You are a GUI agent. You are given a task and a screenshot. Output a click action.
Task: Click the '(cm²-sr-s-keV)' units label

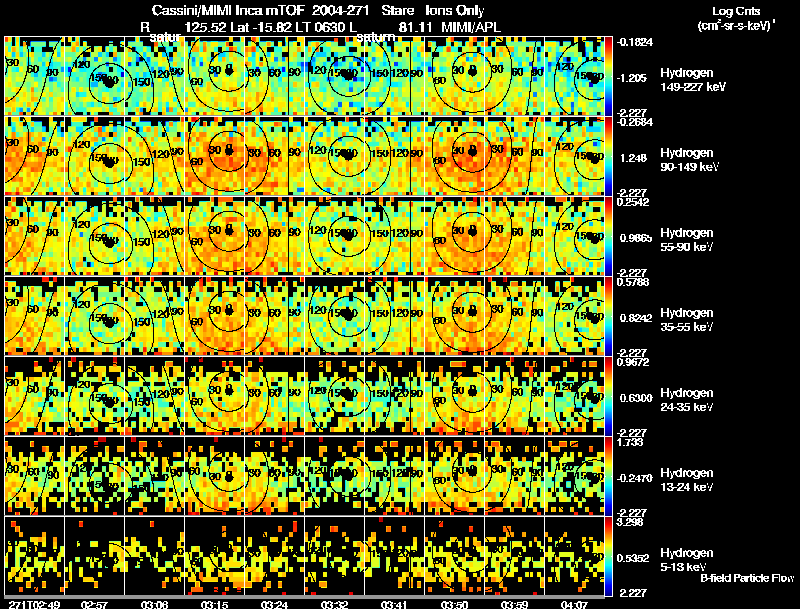click(736, 25)
